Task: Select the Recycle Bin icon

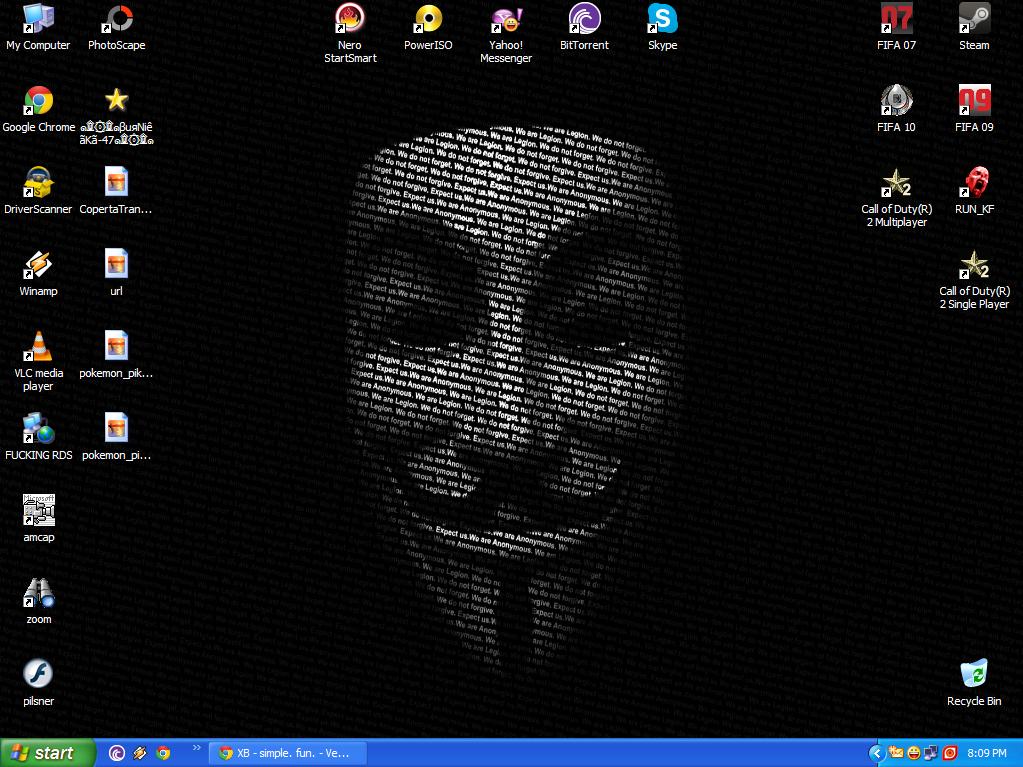Action: coord(974,683)
